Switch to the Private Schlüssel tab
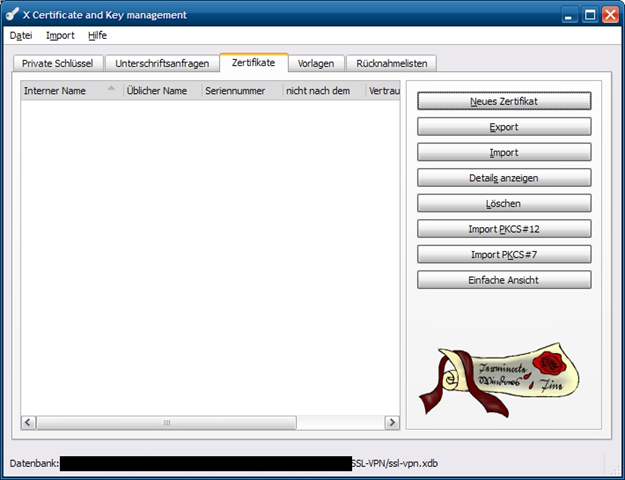Image resolution: width=625 pixels, height=480 pixels. tap(56, 63)
